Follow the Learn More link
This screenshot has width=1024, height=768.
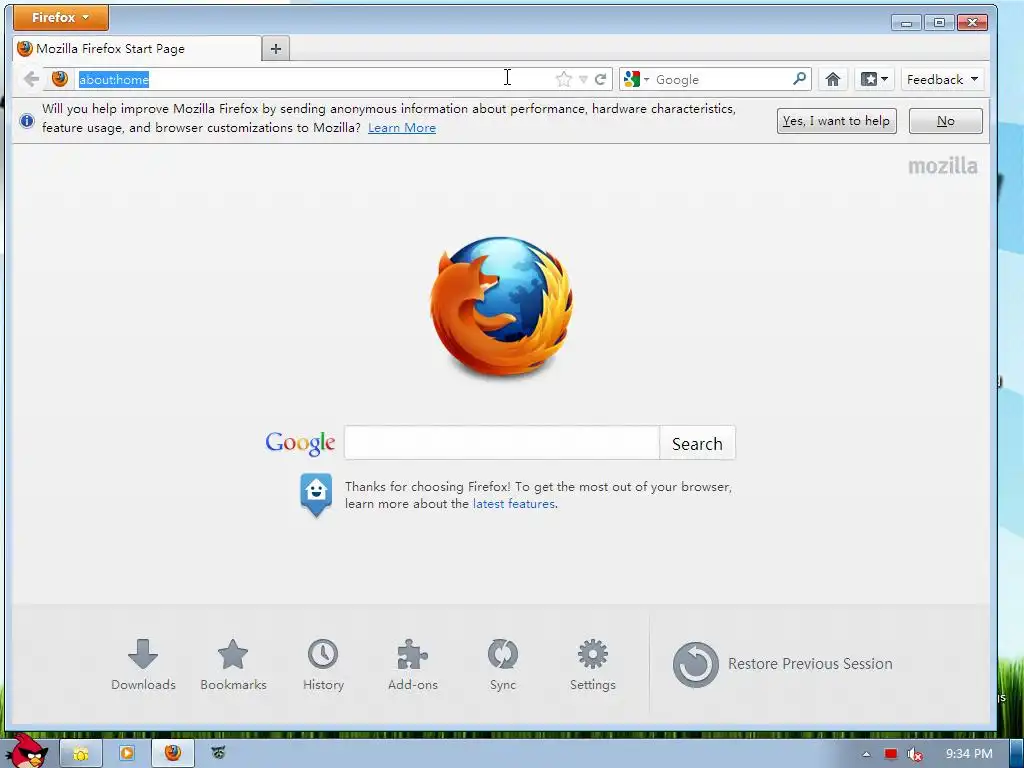tap(402, 128)
